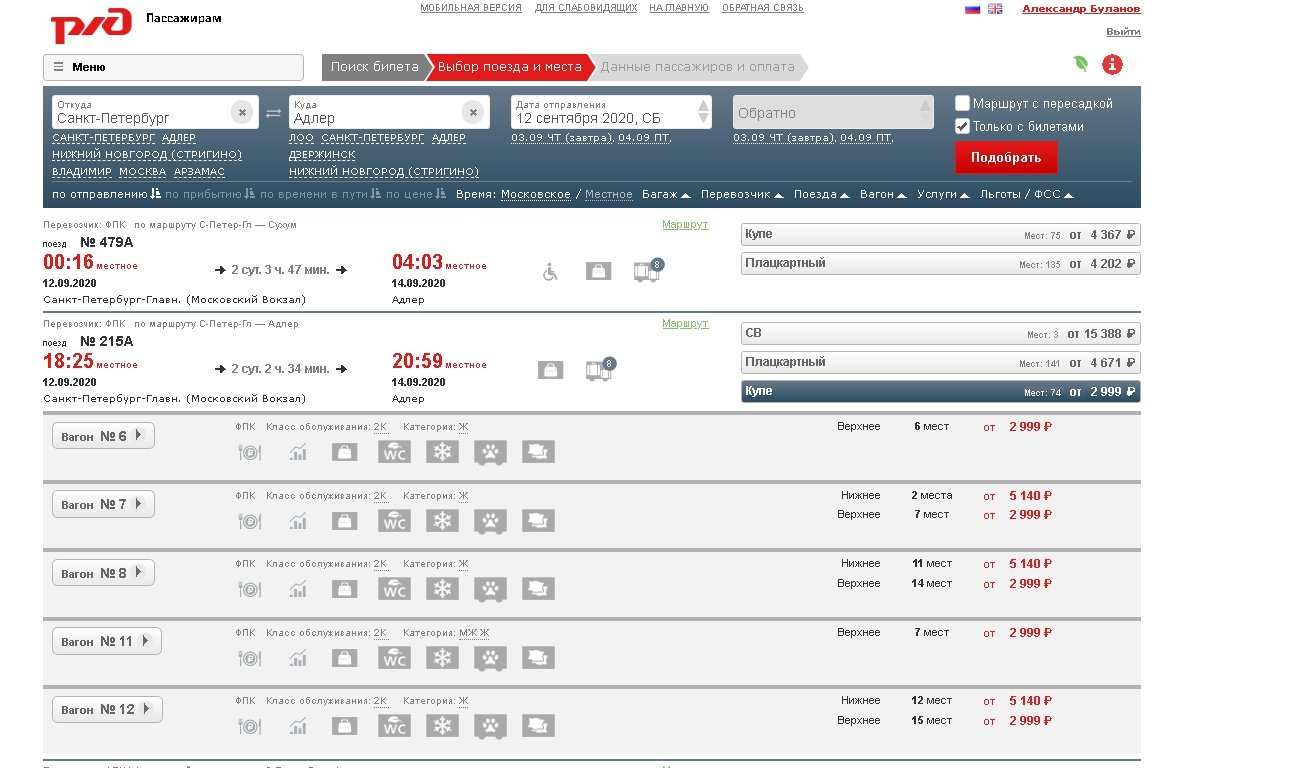Click wheelchair accessibility icon for train 479А
The width and height of the screenshot is (1289, 768).
tap(550, 271)
